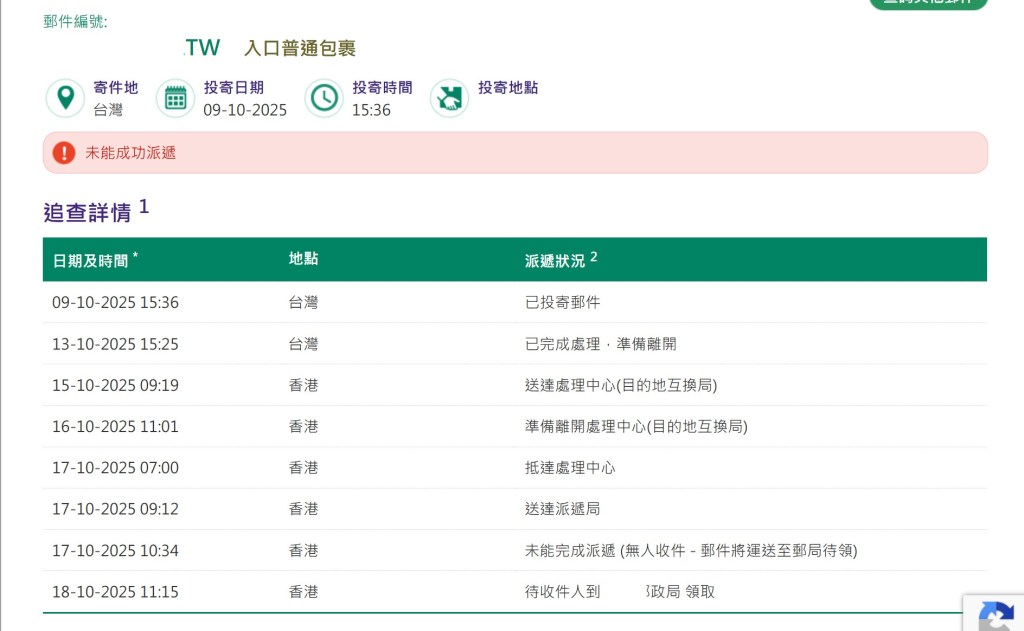The image size is (1024, 631).
Task: Click the 地點 column header
Action: [303, 259]
